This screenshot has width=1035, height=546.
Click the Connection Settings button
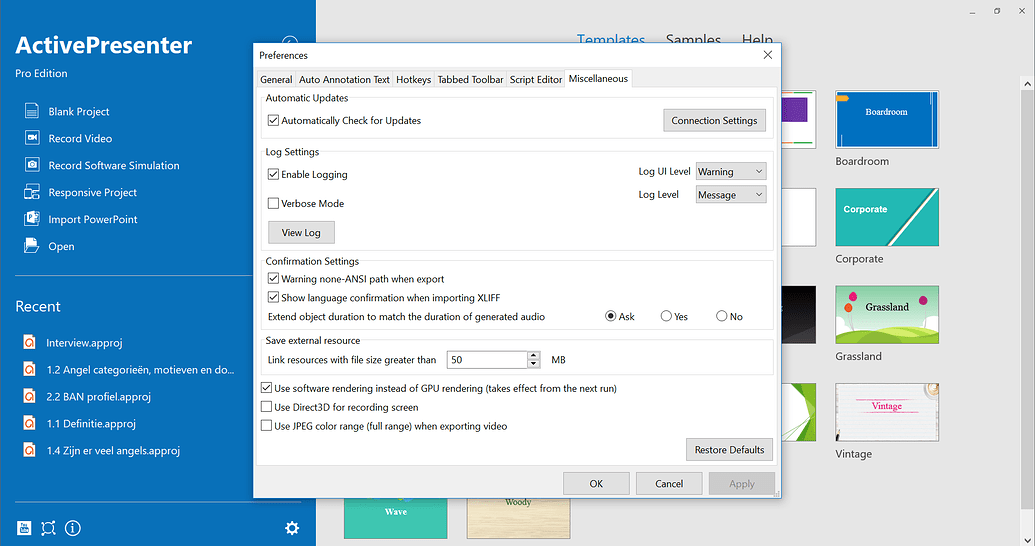(x=714, y=121)
